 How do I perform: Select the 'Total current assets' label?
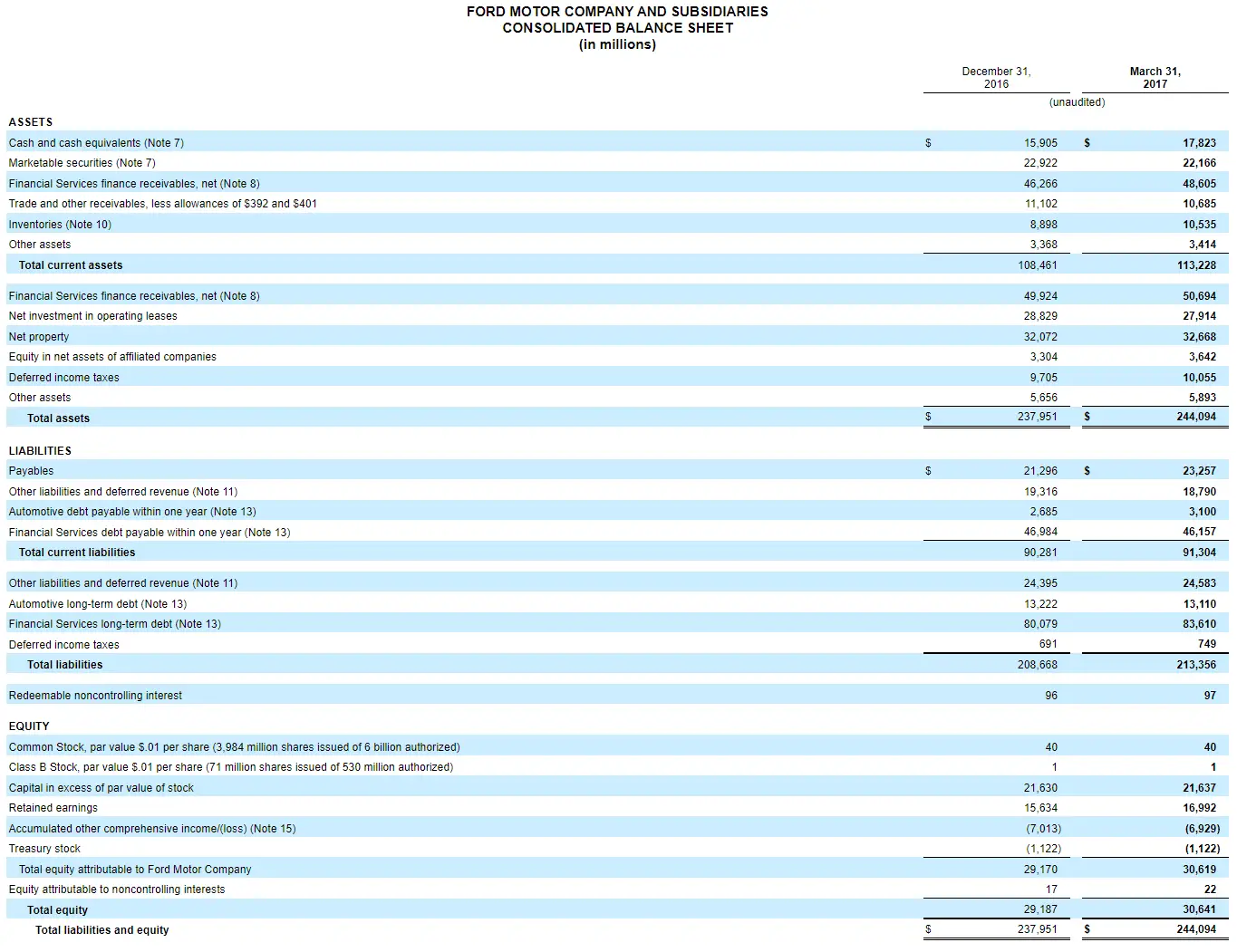point(71,265)
